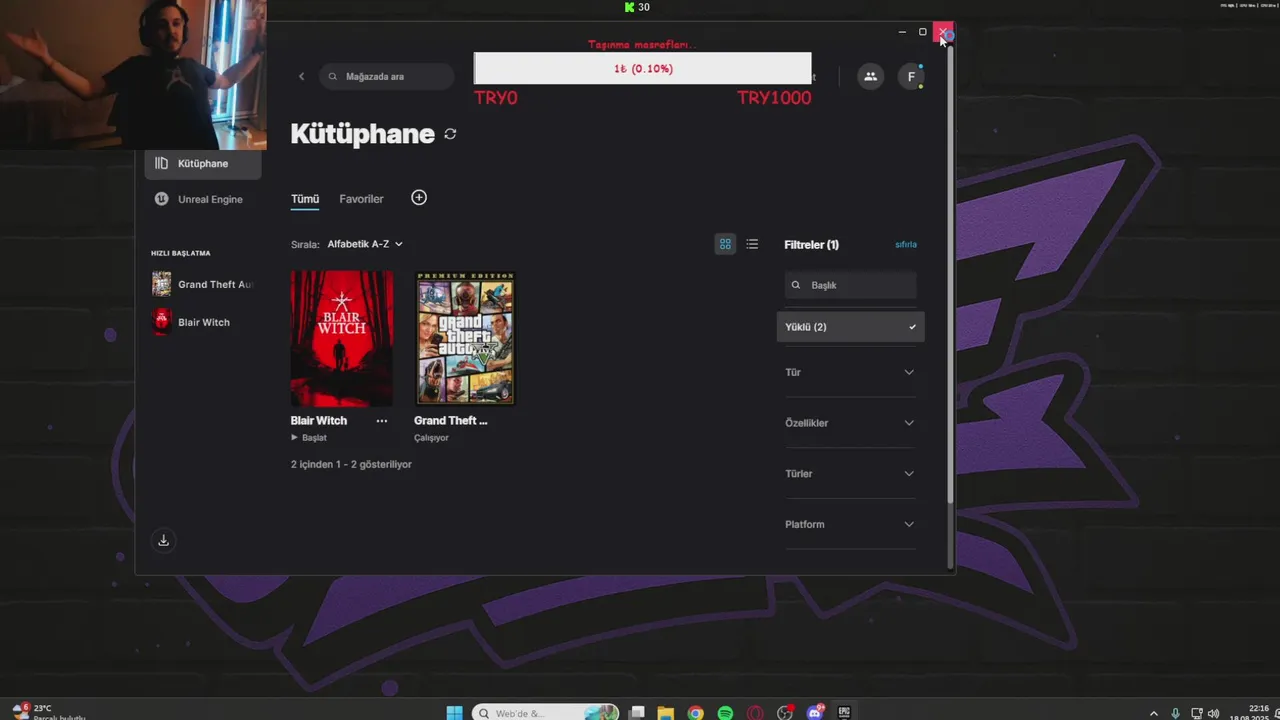1280x720 pixels.
Task: Show hidden system tray icons
Action: click(1154, 713)
